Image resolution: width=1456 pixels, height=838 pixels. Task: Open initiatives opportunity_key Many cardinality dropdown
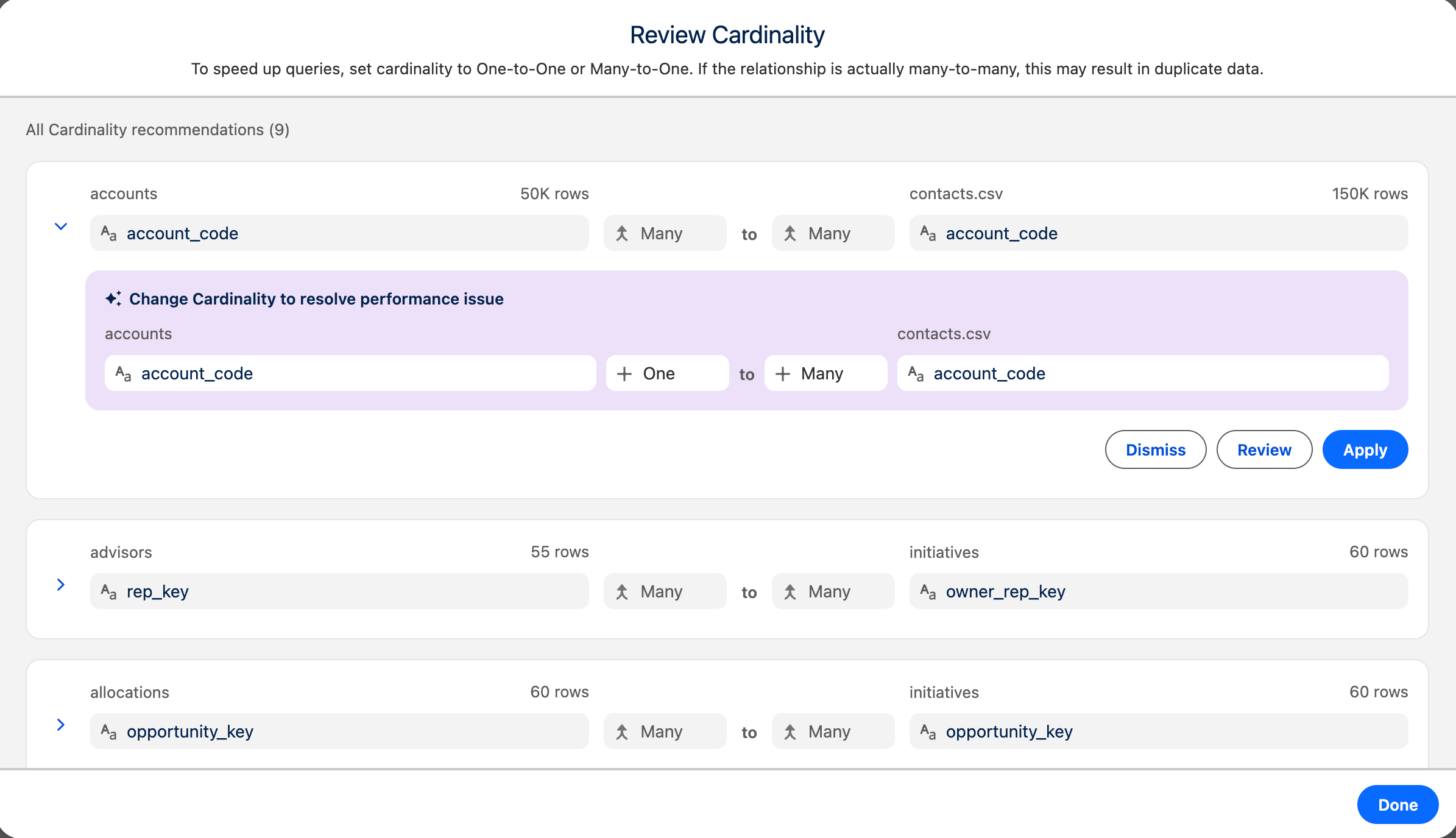point(833,731)
